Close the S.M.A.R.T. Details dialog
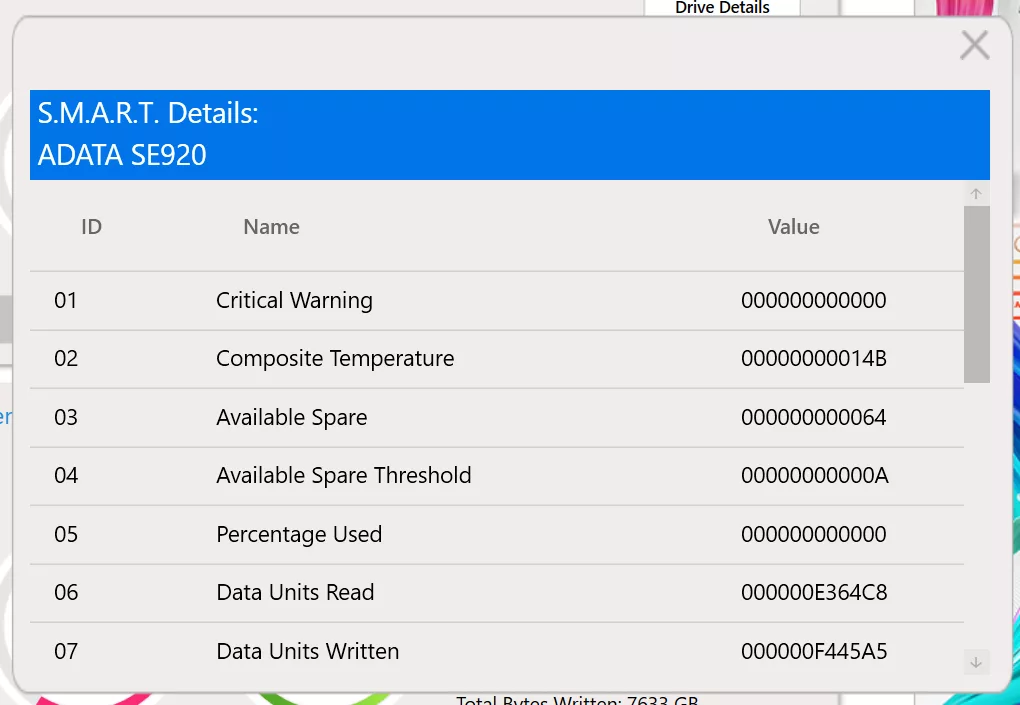The width and height of the screenshot is (1020, 705). 974,46
